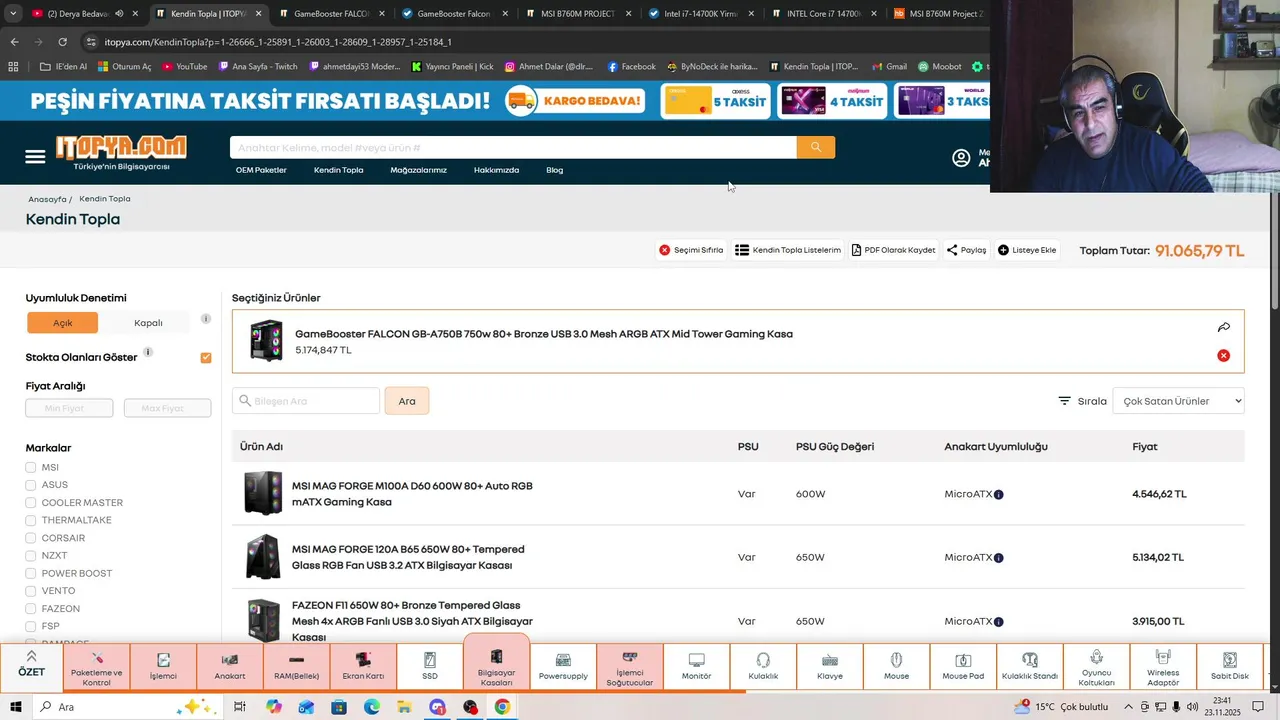
Task: Open Windows Start menu
Action: [16, 707]
